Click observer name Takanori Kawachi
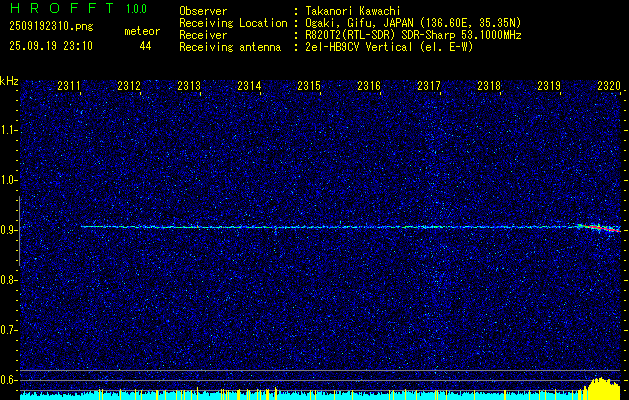Viewport: 629px width, 400px height. [x=353, y=11]
